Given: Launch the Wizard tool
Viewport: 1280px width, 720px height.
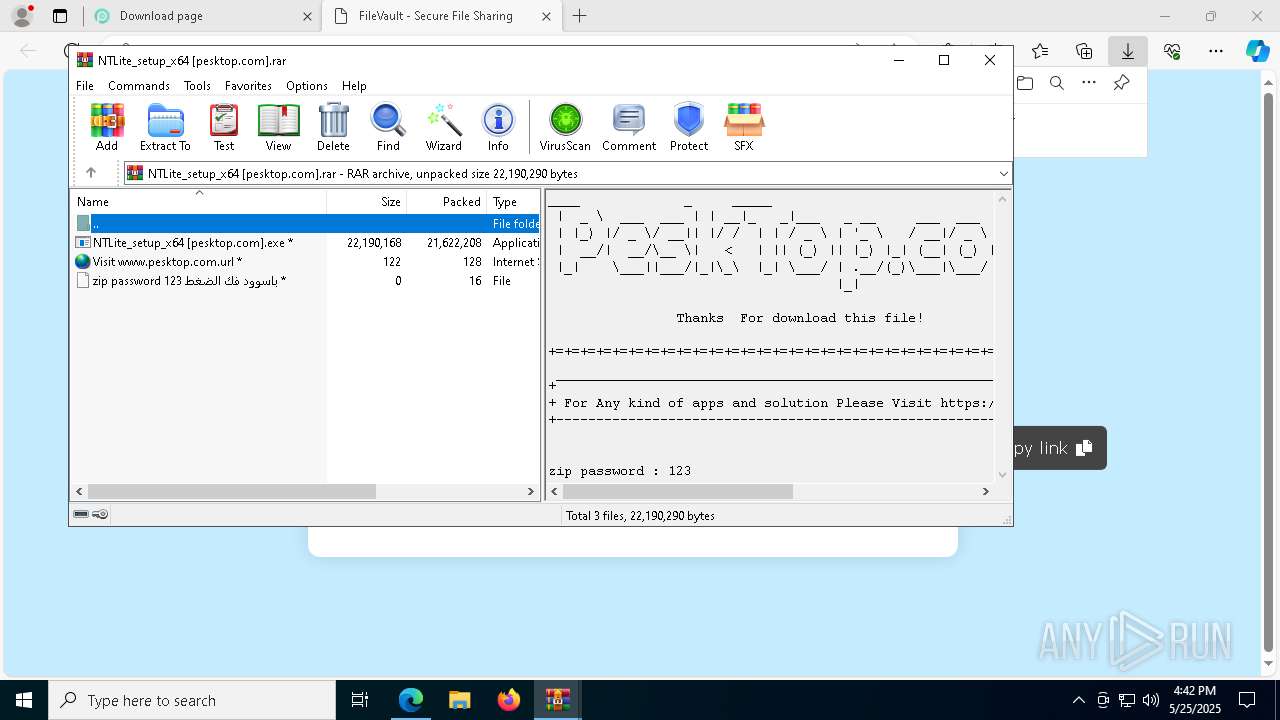Looking at the screenshot, I should click(444, 127).
